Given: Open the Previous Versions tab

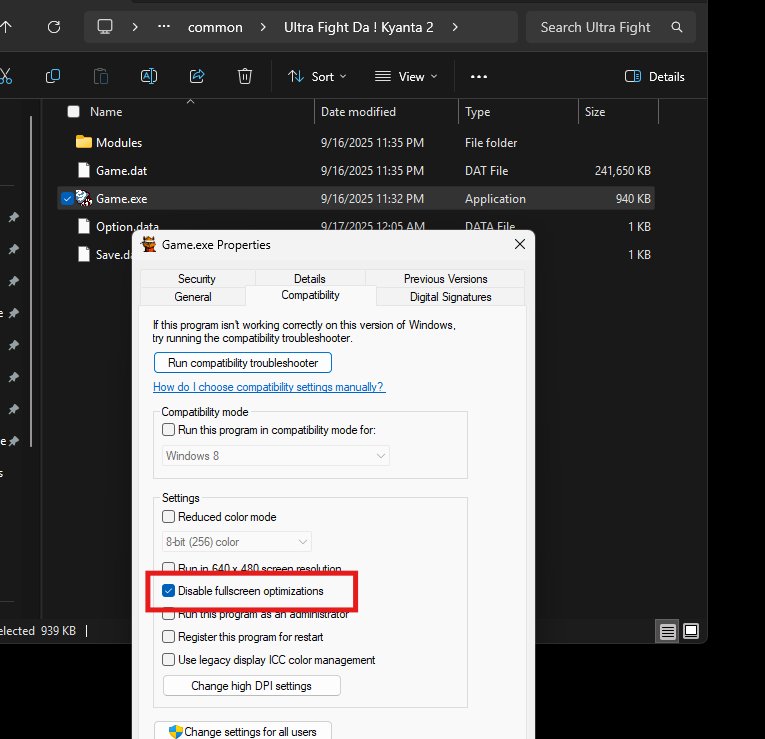Looking at the screenshot, I should (445, 279).
